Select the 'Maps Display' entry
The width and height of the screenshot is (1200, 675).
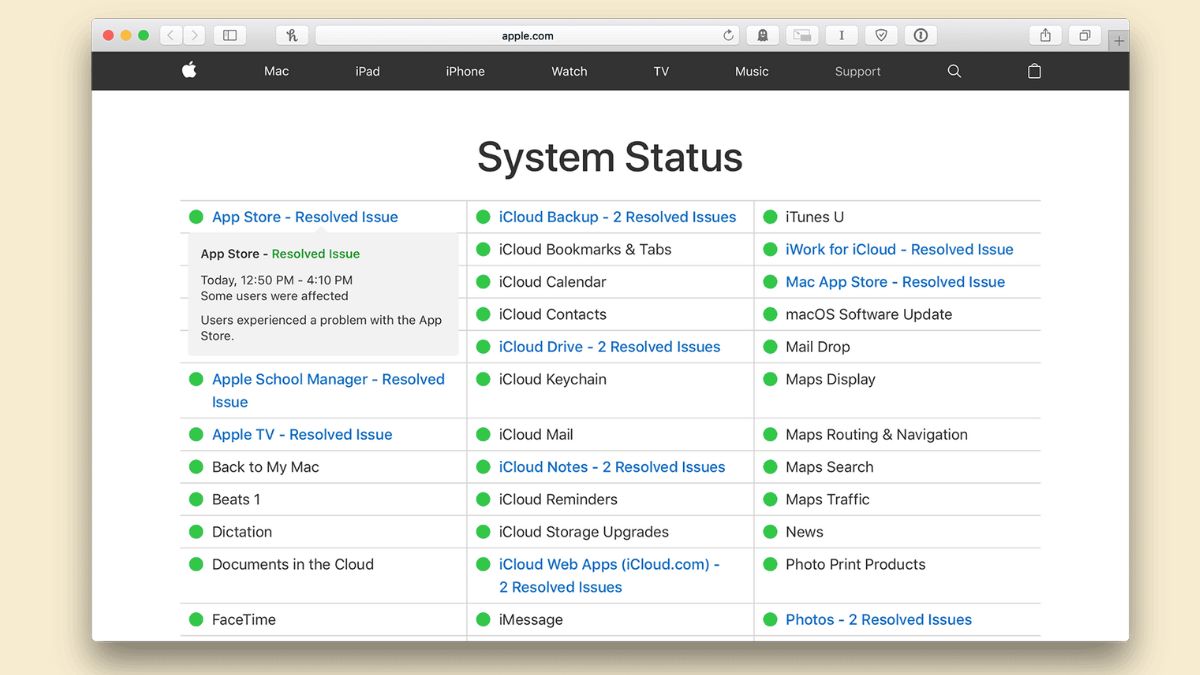click(830, 379)
